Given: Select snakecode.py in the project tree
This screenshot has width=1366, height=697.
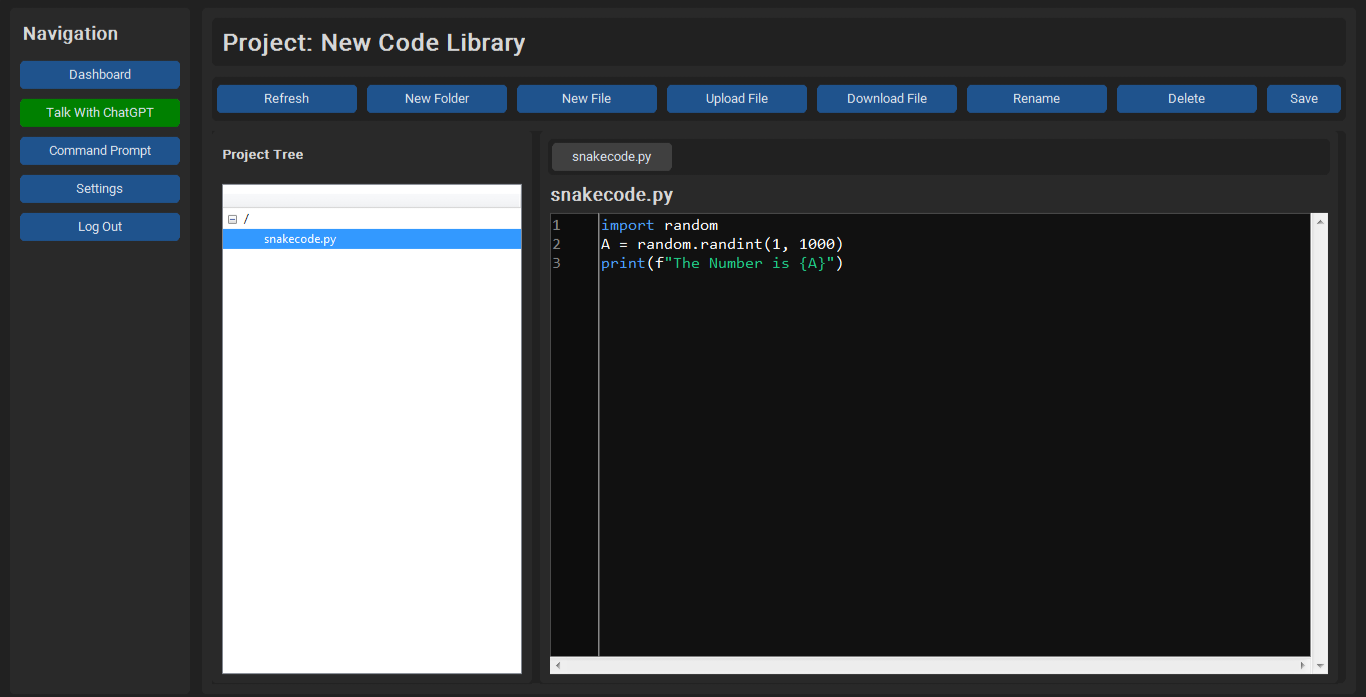Looking at the screenshot, I should [x=300, y=239].
